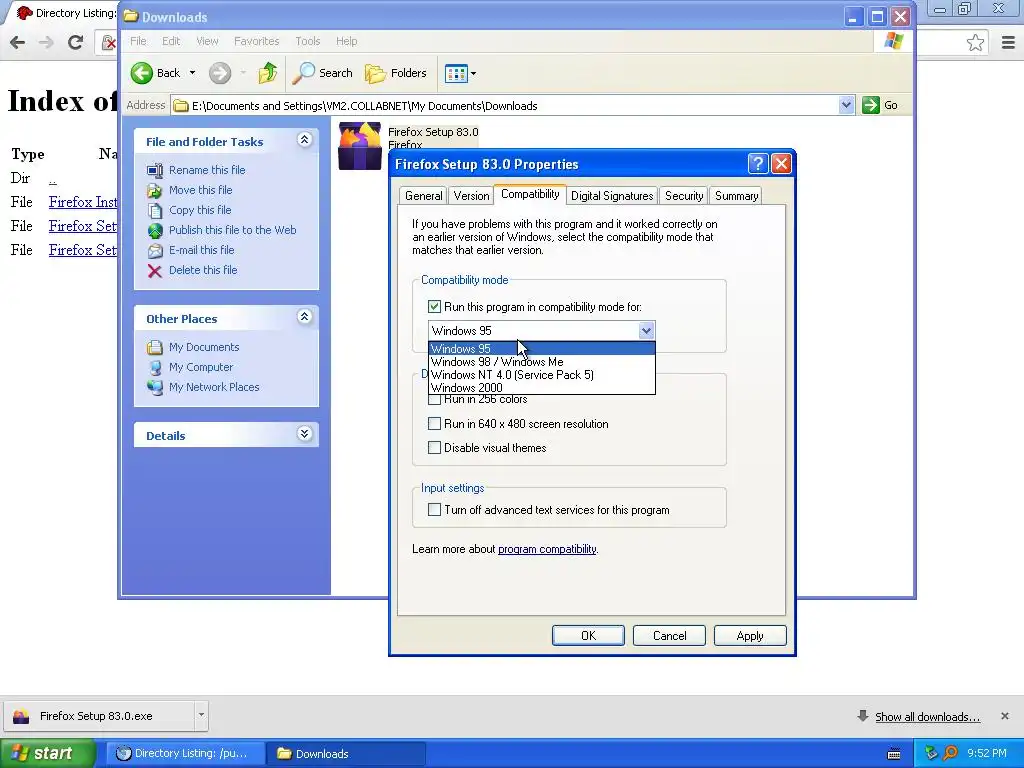Bookmark the page with Chrome star icon
This screenshot has height=768, width=1024.
click(x=975, y=42)
